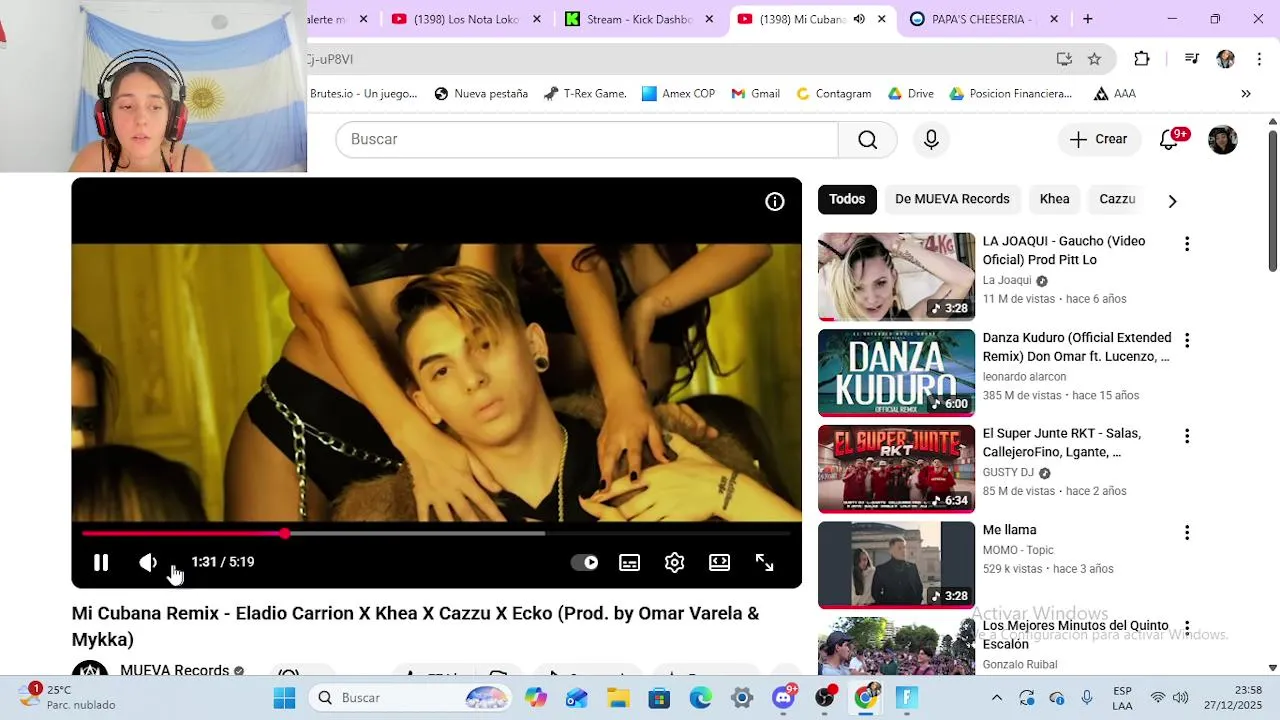Open the YouTube account avatar menu
The image size is (1280, 720).
click(x=1223, y=139)
